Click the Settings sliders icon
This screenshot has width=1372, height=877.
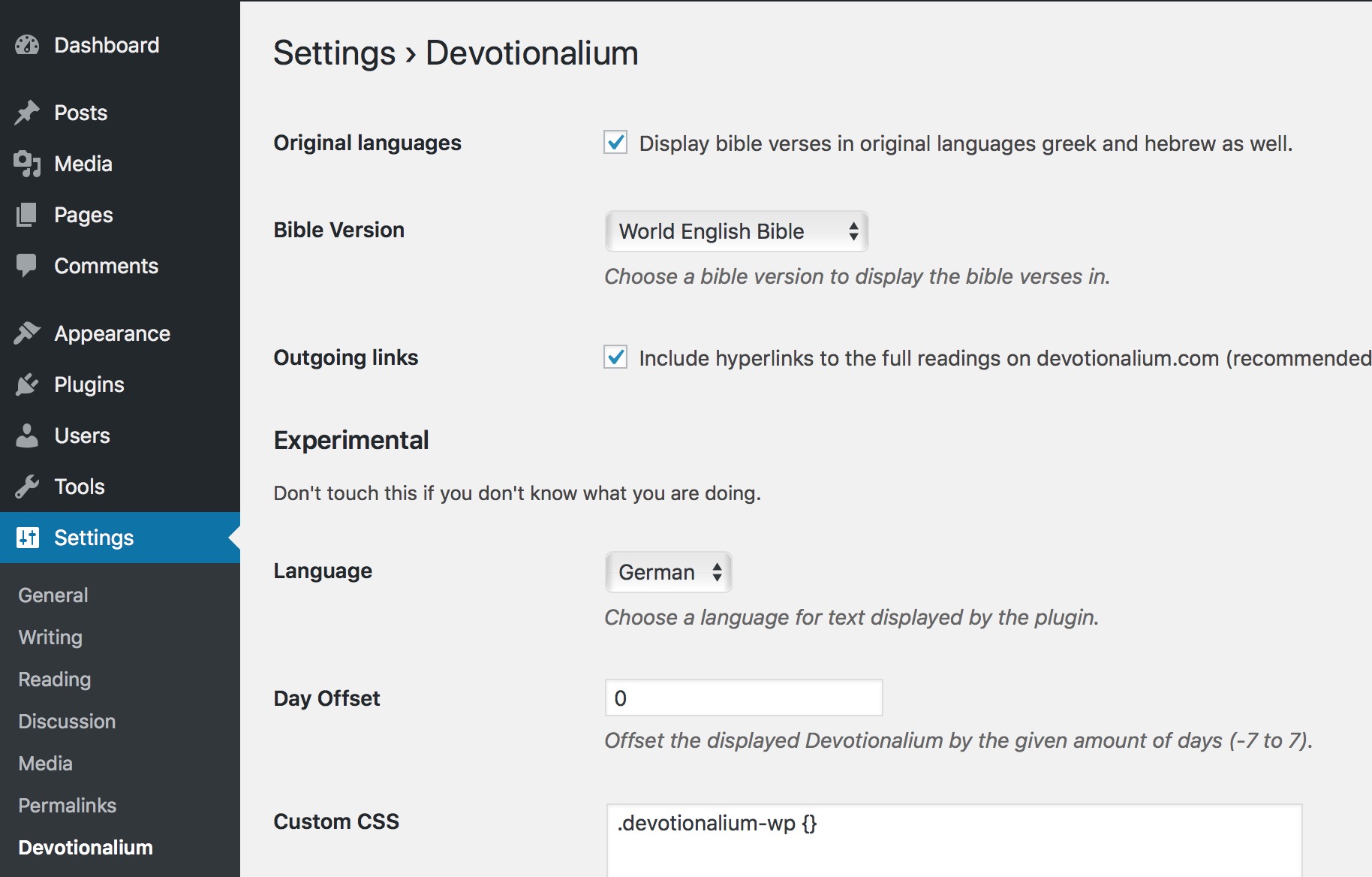pyautogui.click(x=28, y=538)
